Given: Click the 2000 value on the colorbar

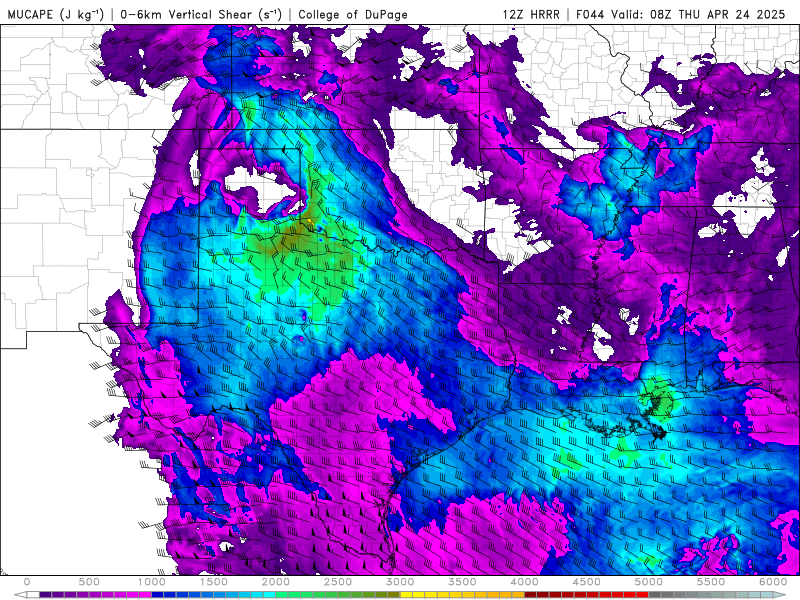Looking at the screenshot, I should coord(276,582).
